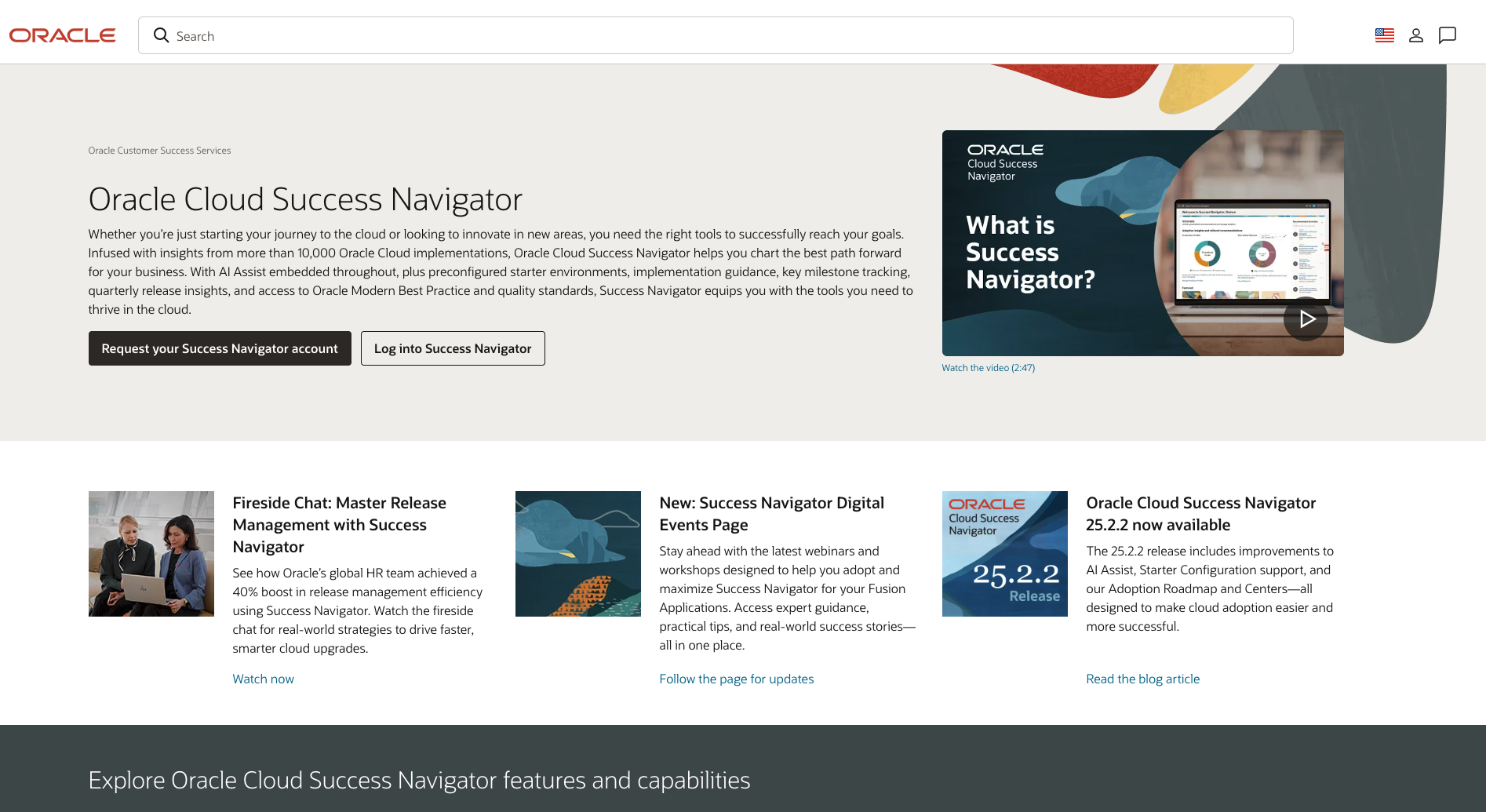Viewport: 1486px width, 812px height.
Task: Click Oracle Cloud Success Navigator 25.2.2 heading
Action: coord(1201,514)
